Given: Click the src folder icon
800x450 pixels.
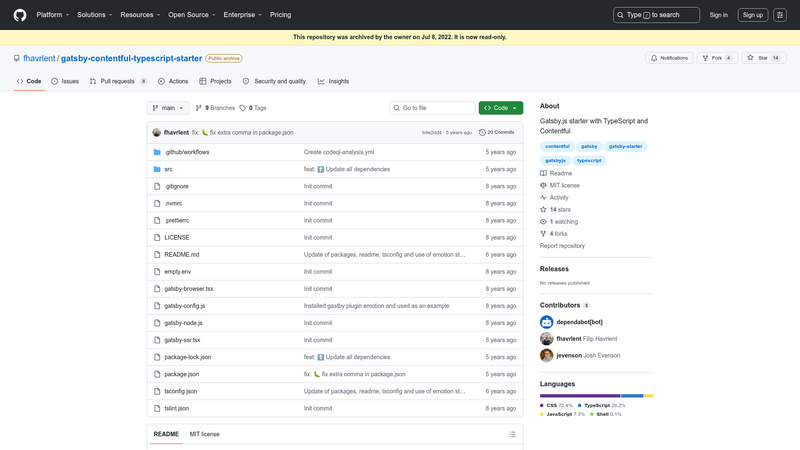Looking at the screenshot, I should (x=157, y=169).
